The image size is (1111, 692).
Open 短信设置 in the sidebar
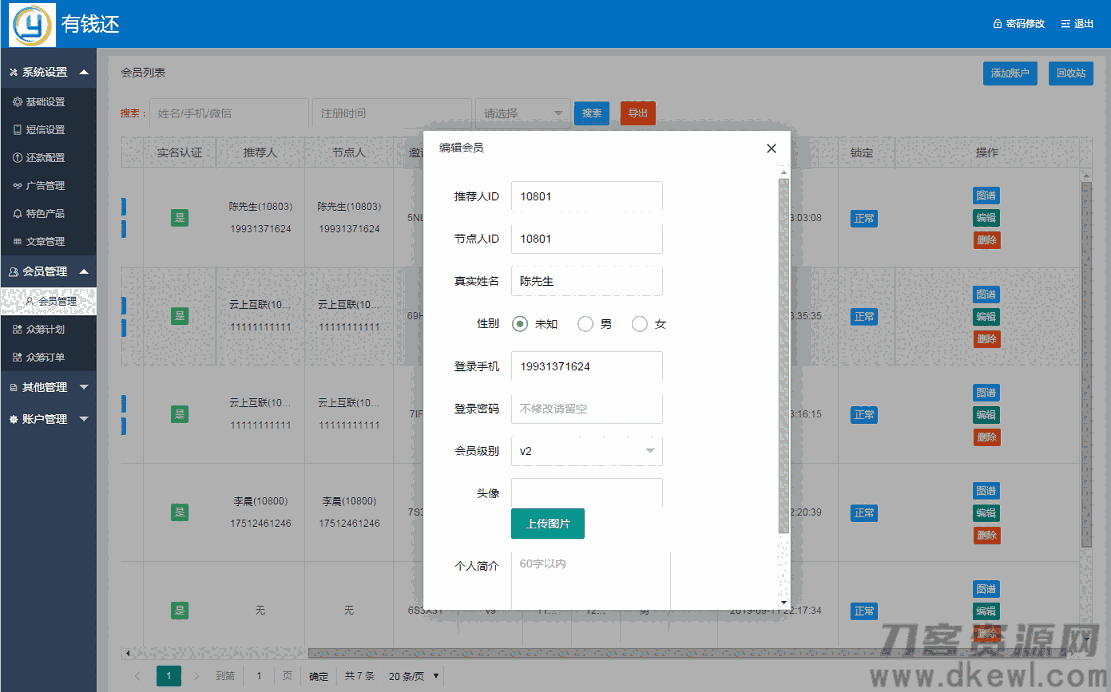point(45,130)
